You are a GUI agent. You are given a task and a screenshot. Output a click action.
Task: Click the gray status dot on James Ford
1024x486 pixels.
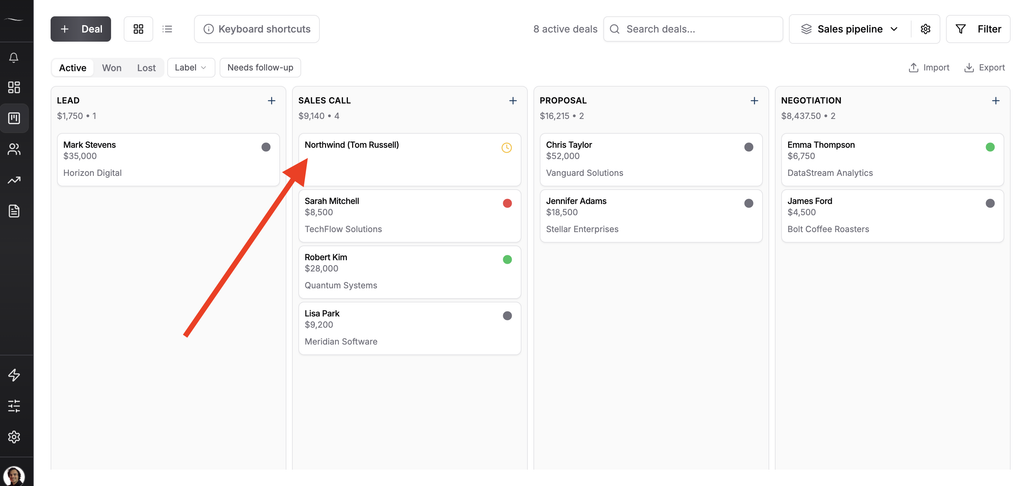click(x=990, y=203)
